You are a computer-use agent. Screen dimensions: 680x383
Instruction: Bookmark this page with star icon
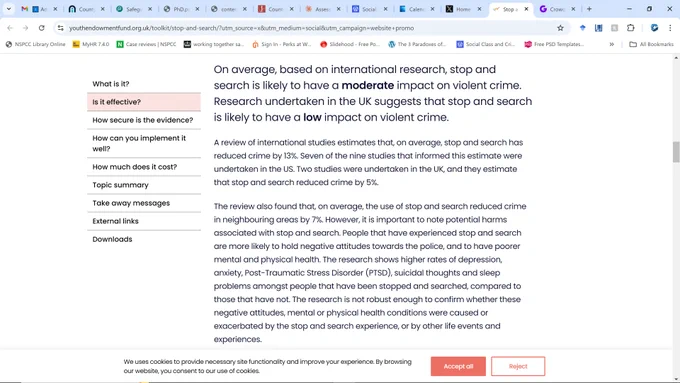tap(560, 28)
